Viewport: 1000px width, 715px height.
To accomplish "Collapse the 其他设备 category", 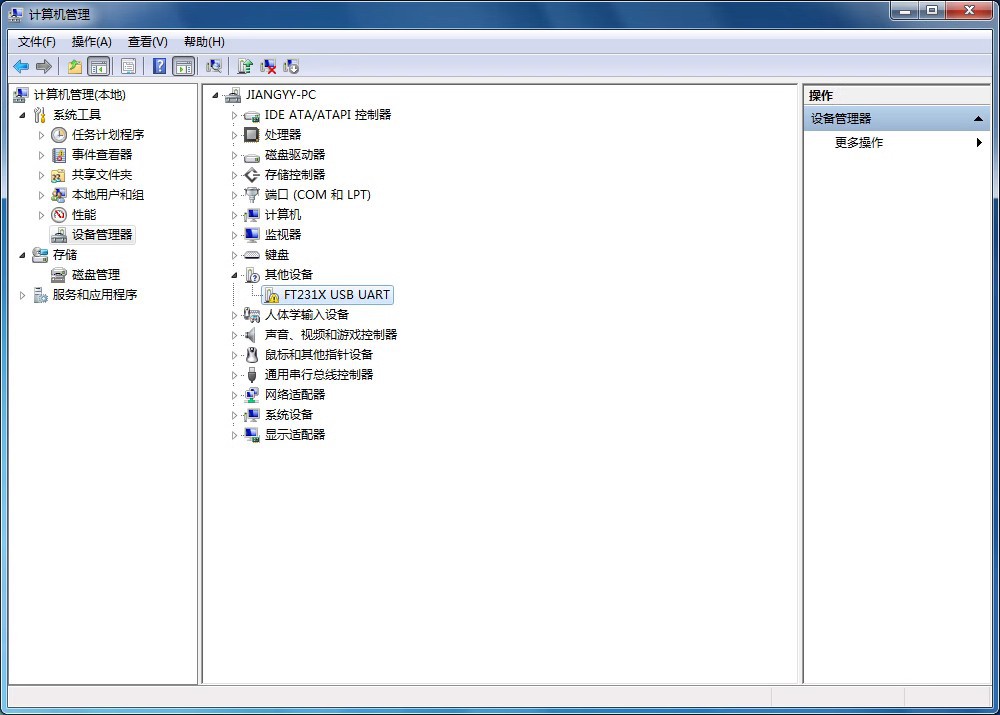I will 234,276.
